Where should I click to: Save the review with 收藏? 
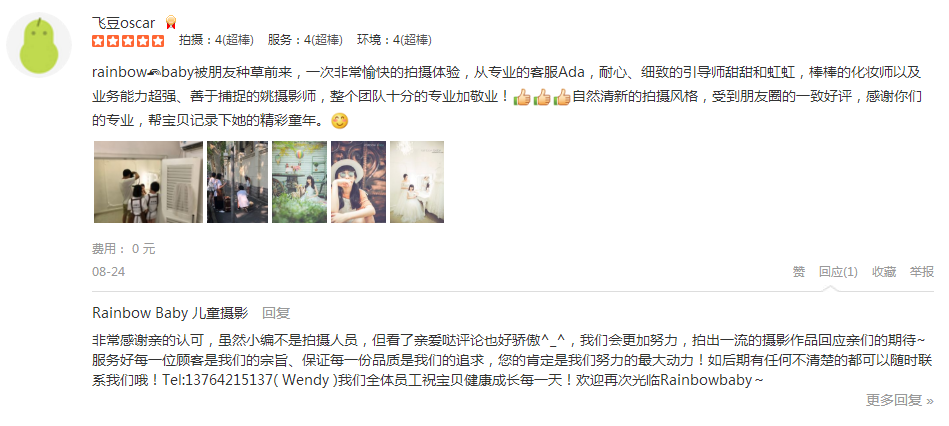[884, 272]
